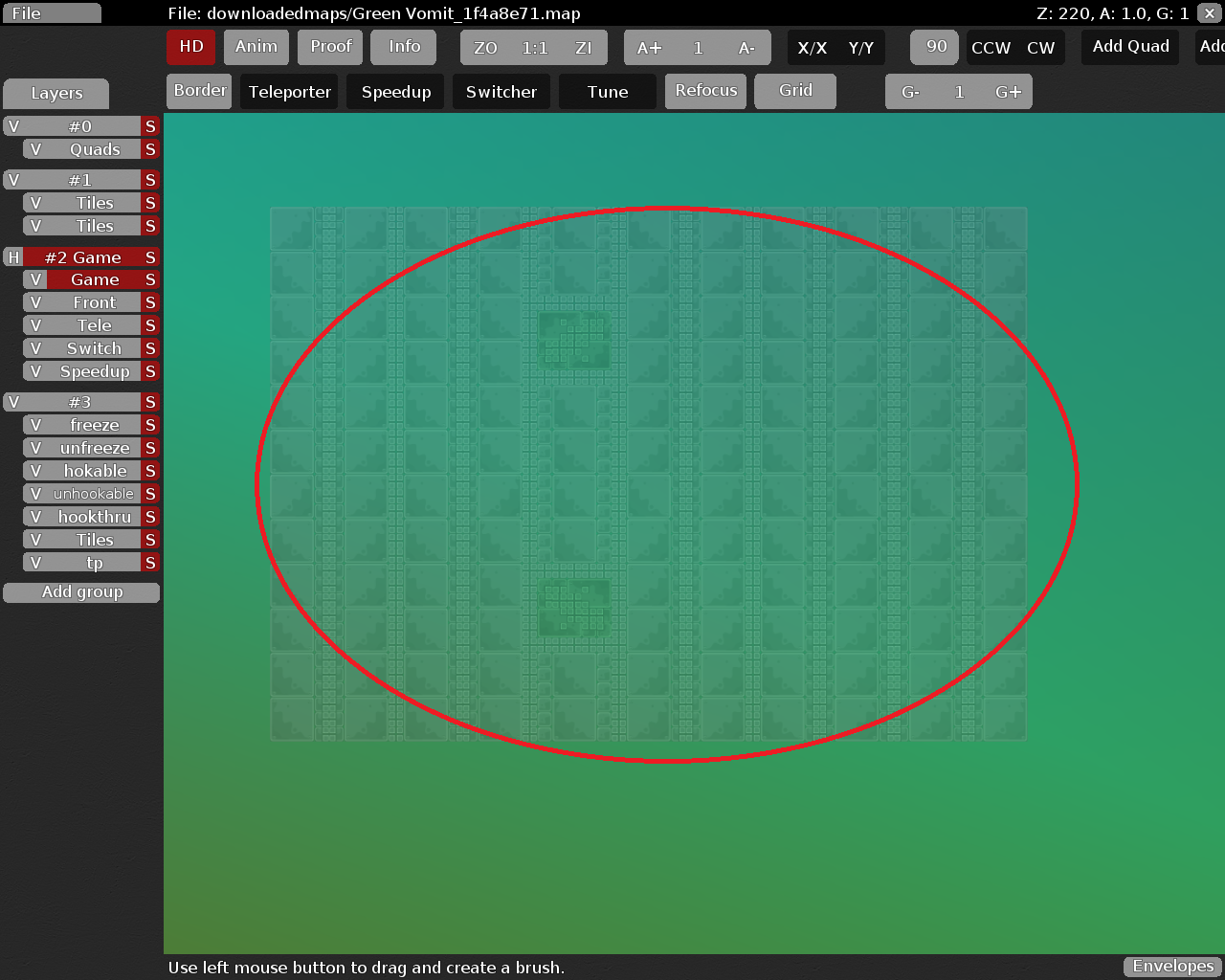Rotate brush clockwise with CW
The width and height of the screenshot is (1225, 980).
[1040, 48]
